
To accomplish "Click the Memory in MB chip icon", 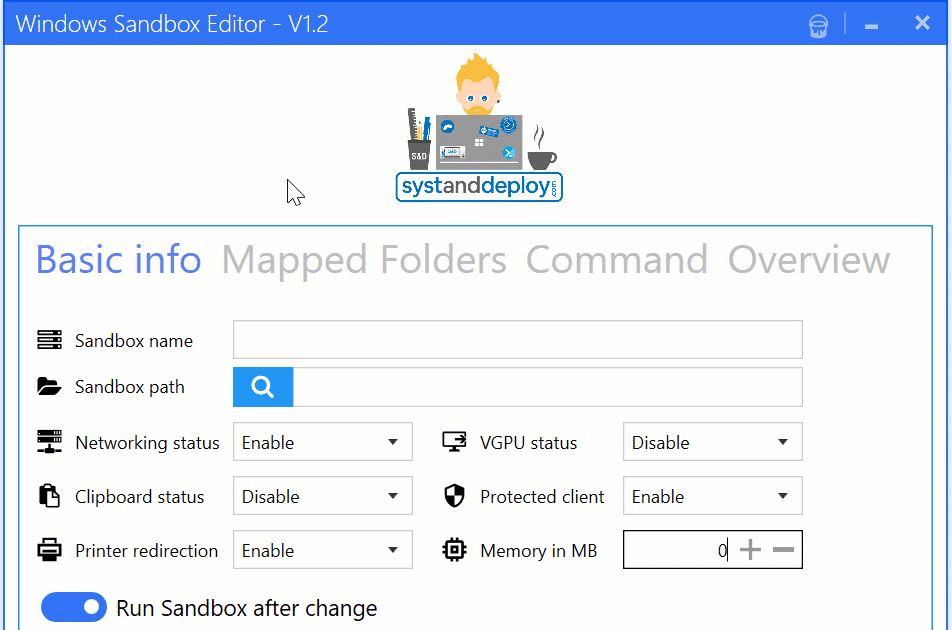I will pos(455,550).
